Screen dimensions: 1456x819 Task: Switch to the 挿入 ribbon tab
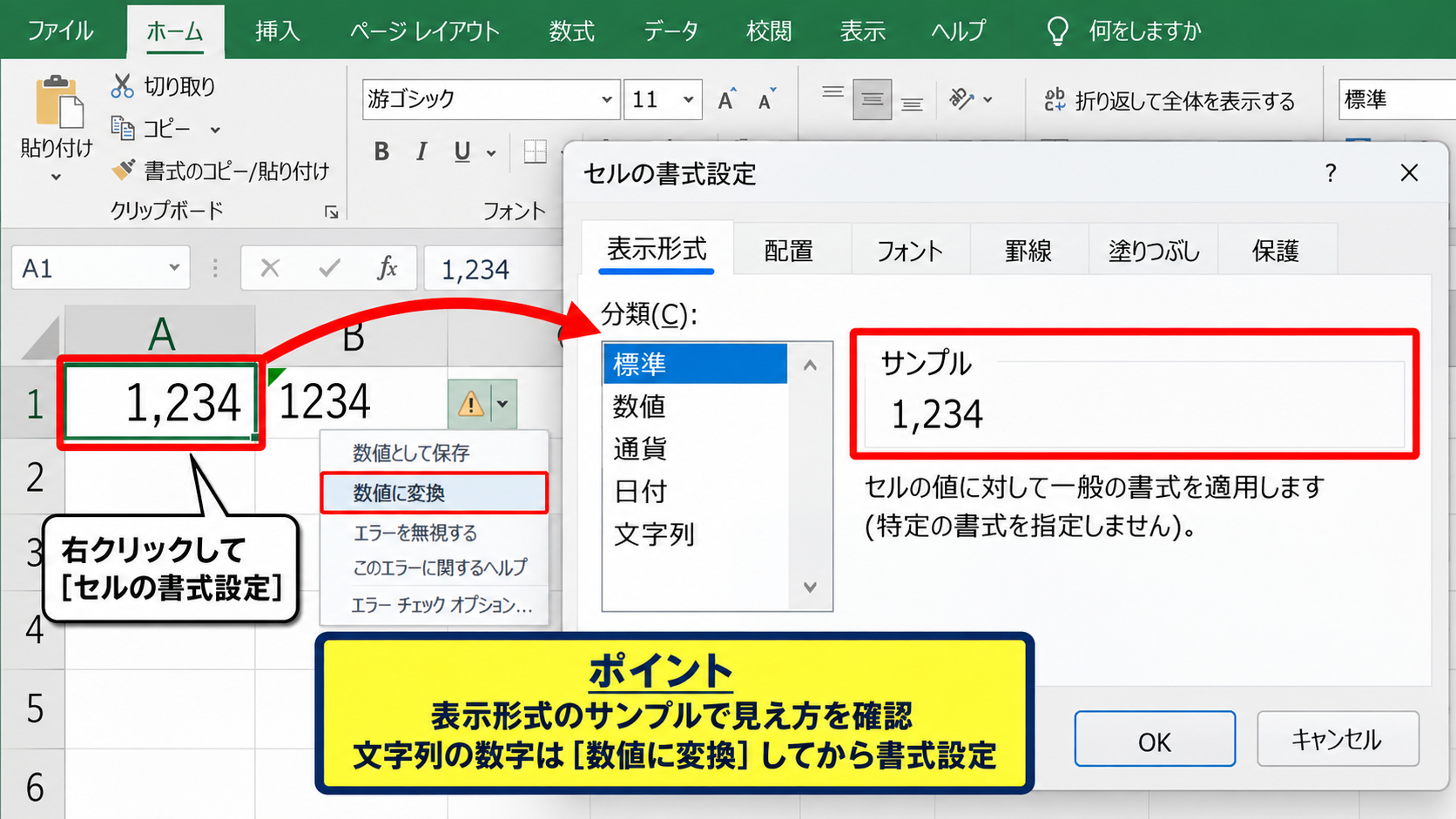[278, 31]
